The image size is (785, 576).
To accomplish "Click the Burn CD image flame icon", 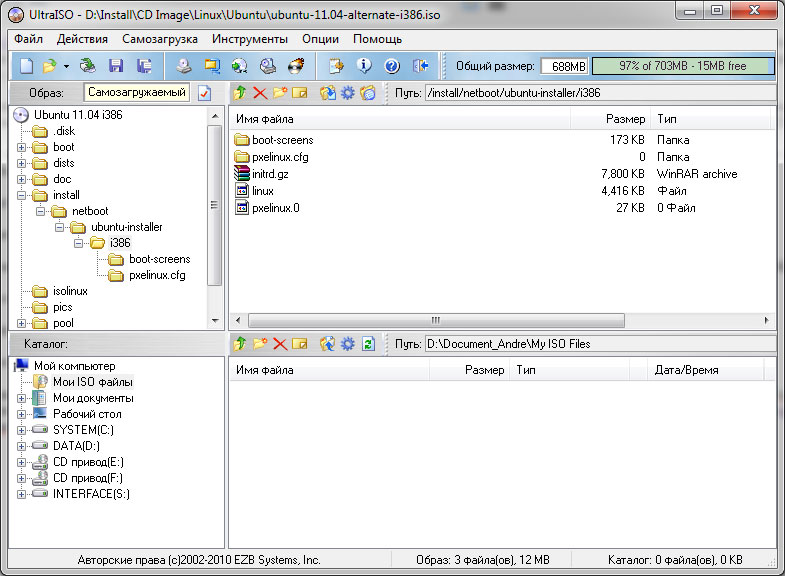I will (x=296, y=66).
